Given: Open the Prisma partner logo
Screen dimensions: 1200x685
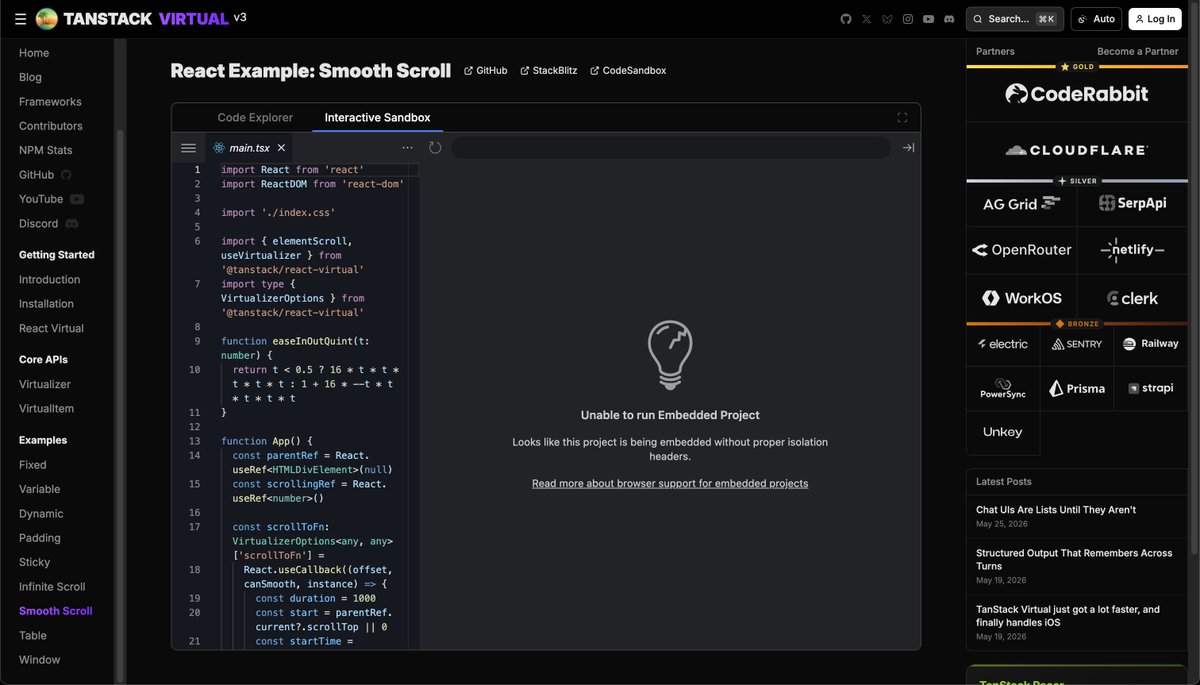Looking at the screenshot, I should (x=1077, y=388).
